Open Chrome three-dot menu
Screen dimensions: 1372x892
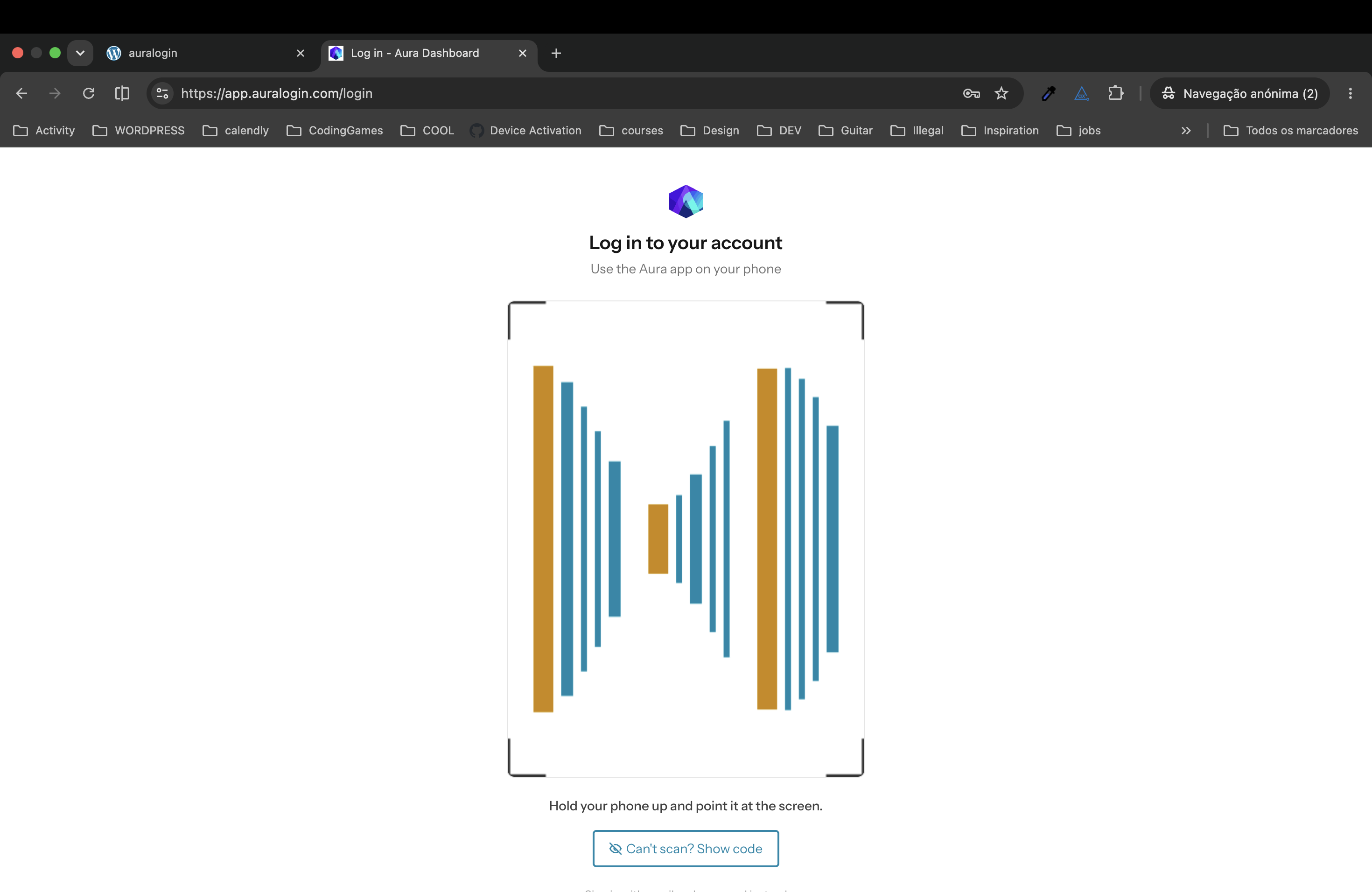click(x=1350, y=93)
